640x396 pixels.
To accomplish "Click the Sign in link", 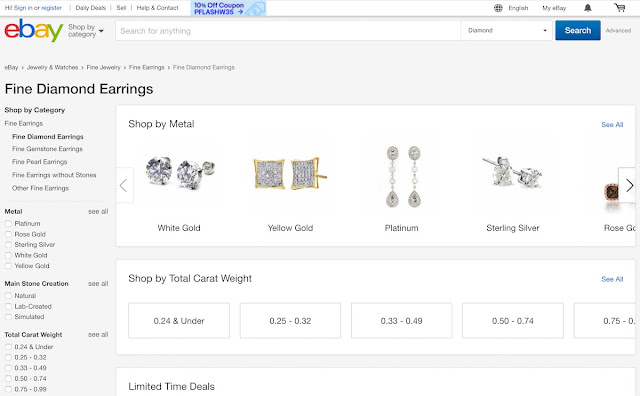I will pos(23,8).
